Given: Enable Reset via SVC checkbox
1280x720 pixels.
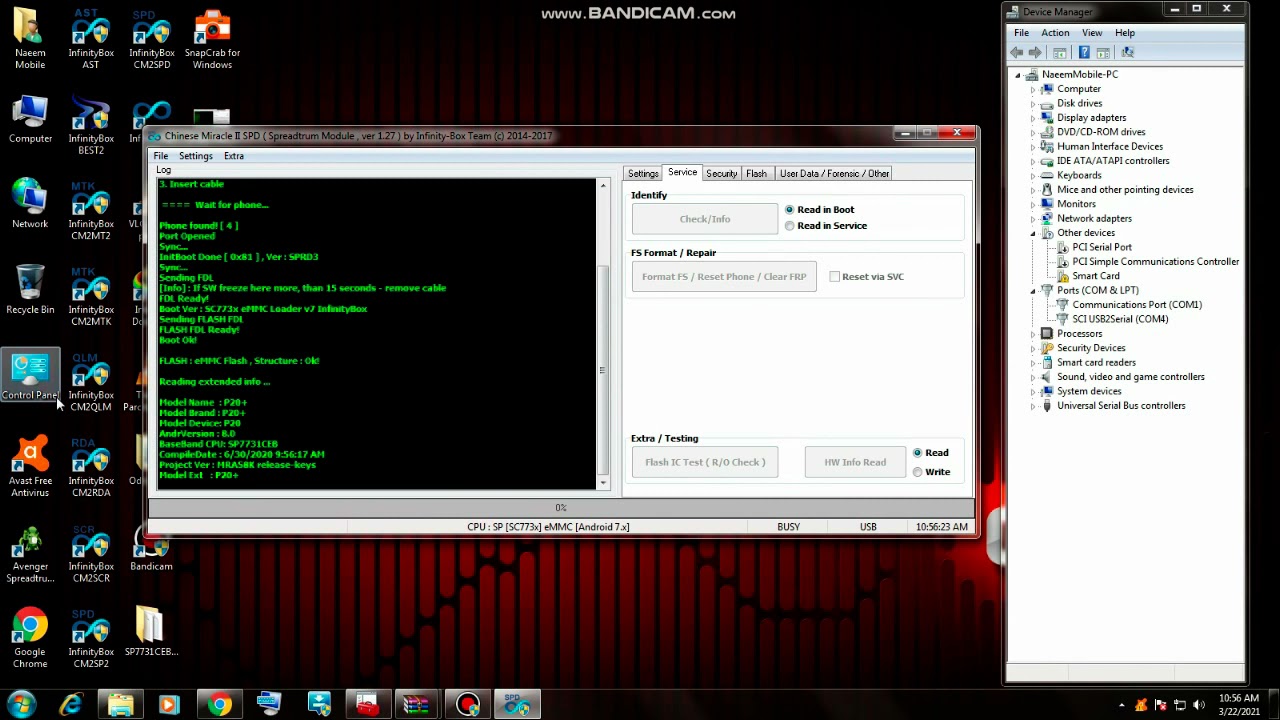Looking at the screenshot, I should (834, 277).
